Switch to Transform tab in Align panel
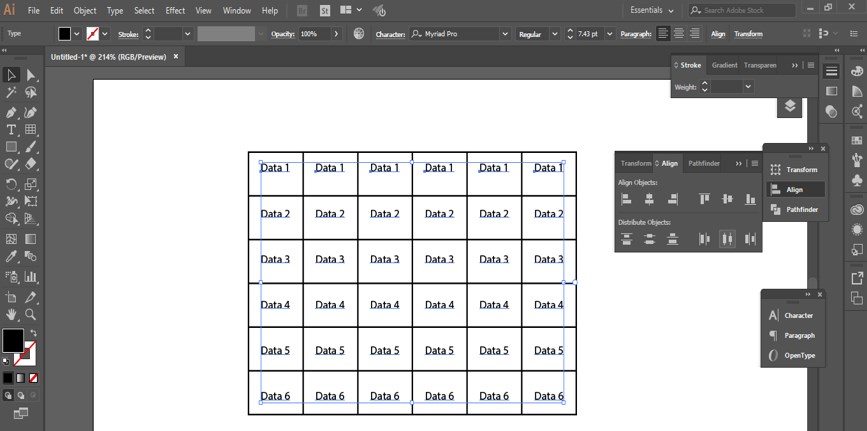This screenshot has width=867, height=431. (635, 163)
